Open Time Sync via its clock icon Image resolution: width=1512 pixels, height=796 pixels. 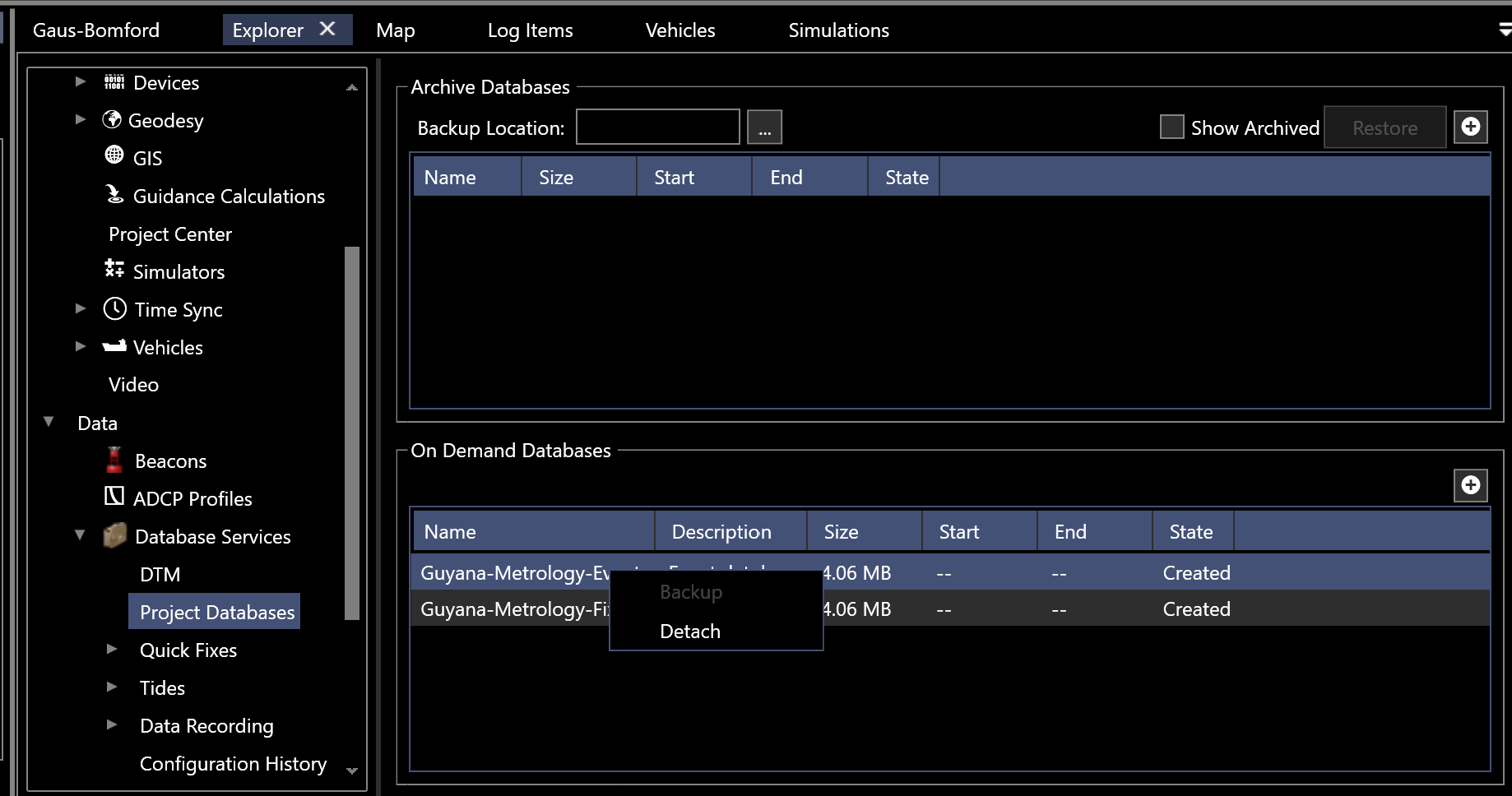114,308
